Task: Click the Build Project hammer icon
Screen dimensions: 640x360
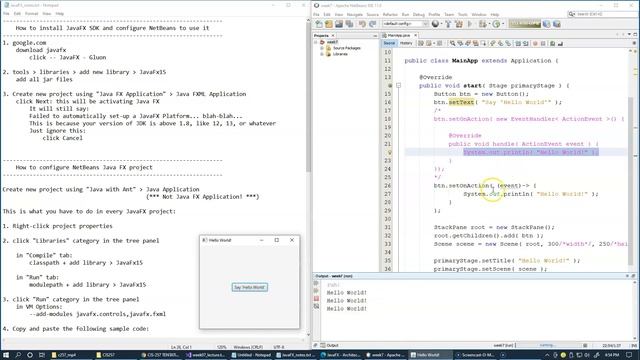Action: point(448,24)
